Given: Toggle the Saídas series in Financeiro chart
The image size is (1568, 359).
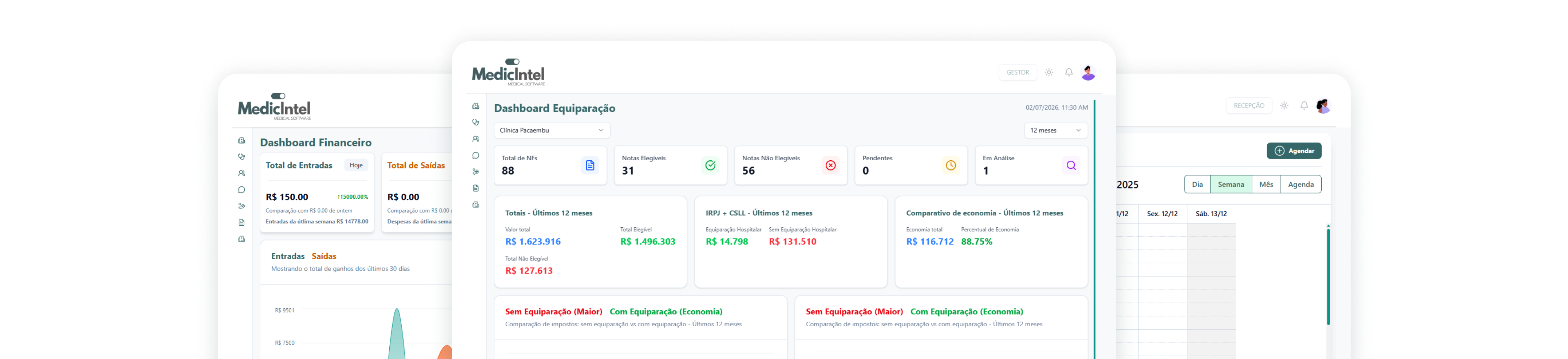Looking at the screenshot, I should coord(324,256).
